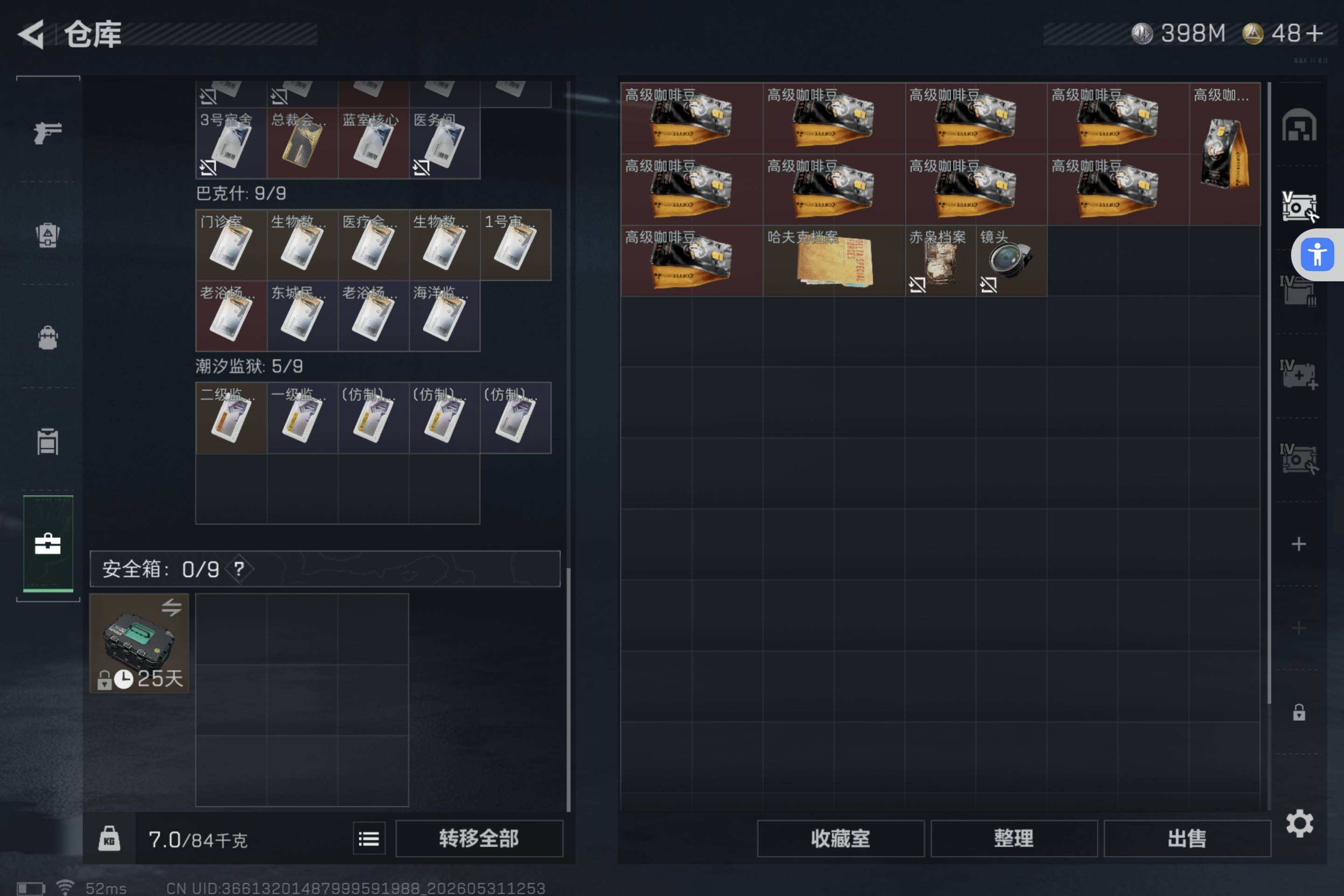This screenshot has height=896, width=1344.
Task: Select the 3号宿舍 key card
Action: (x=231, y=143)
